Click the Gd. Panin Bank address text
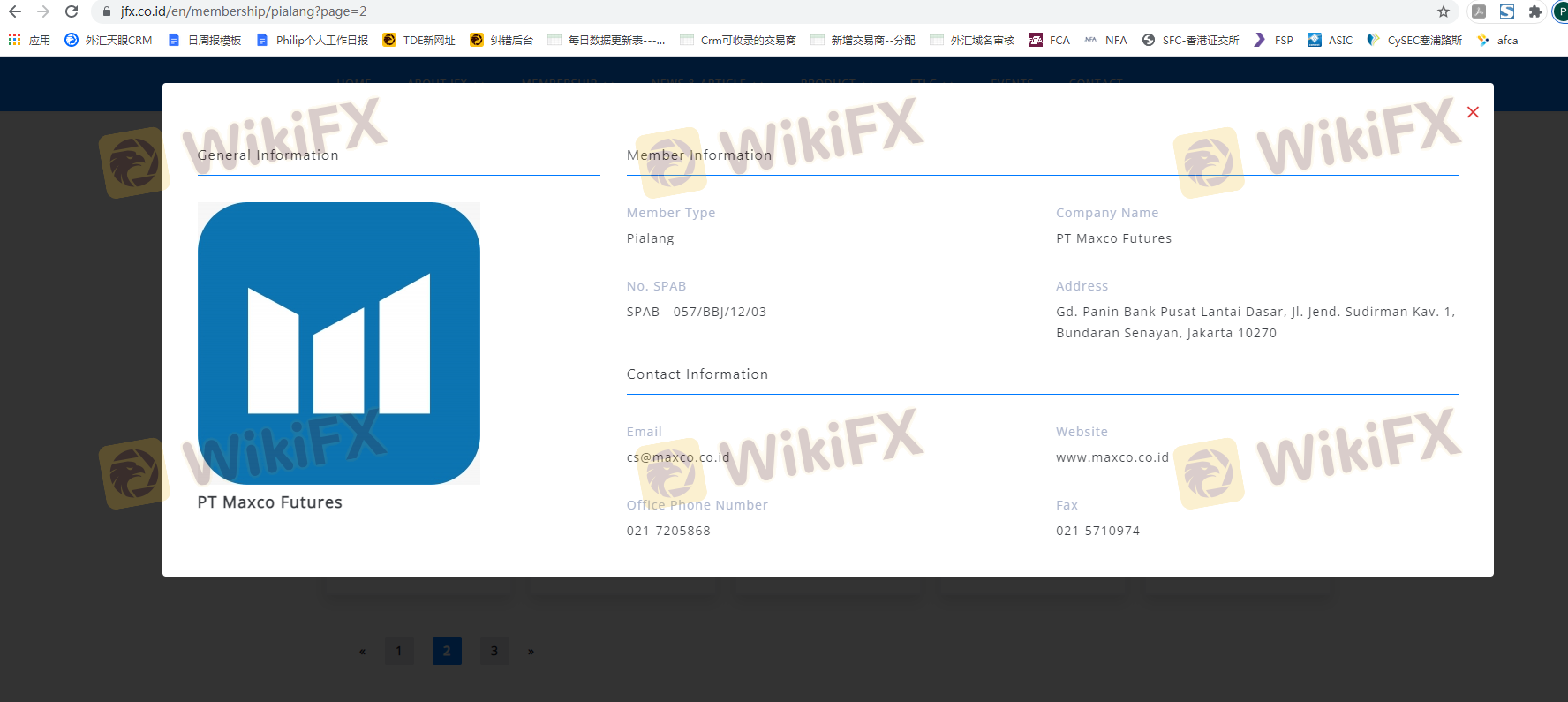The width and height of the screenshot is (1568, 702). click(1255, 322)
